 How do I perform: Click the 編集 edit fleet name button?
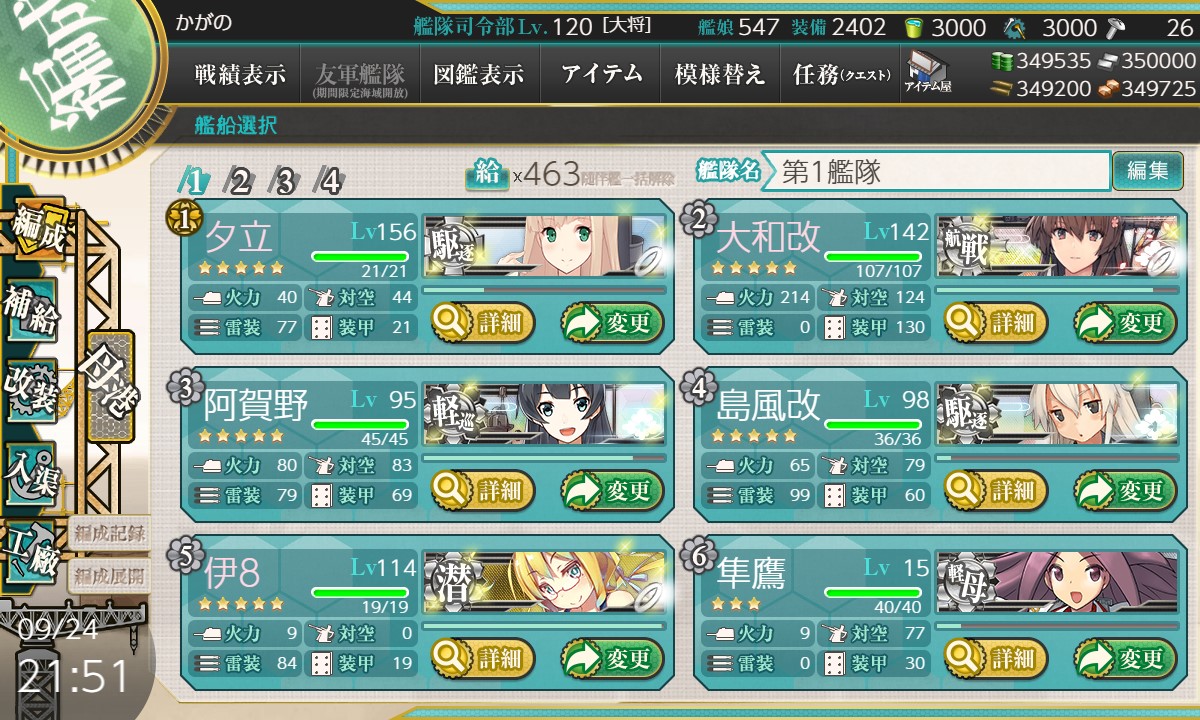pyautogui.click(x=1147, y=171)
